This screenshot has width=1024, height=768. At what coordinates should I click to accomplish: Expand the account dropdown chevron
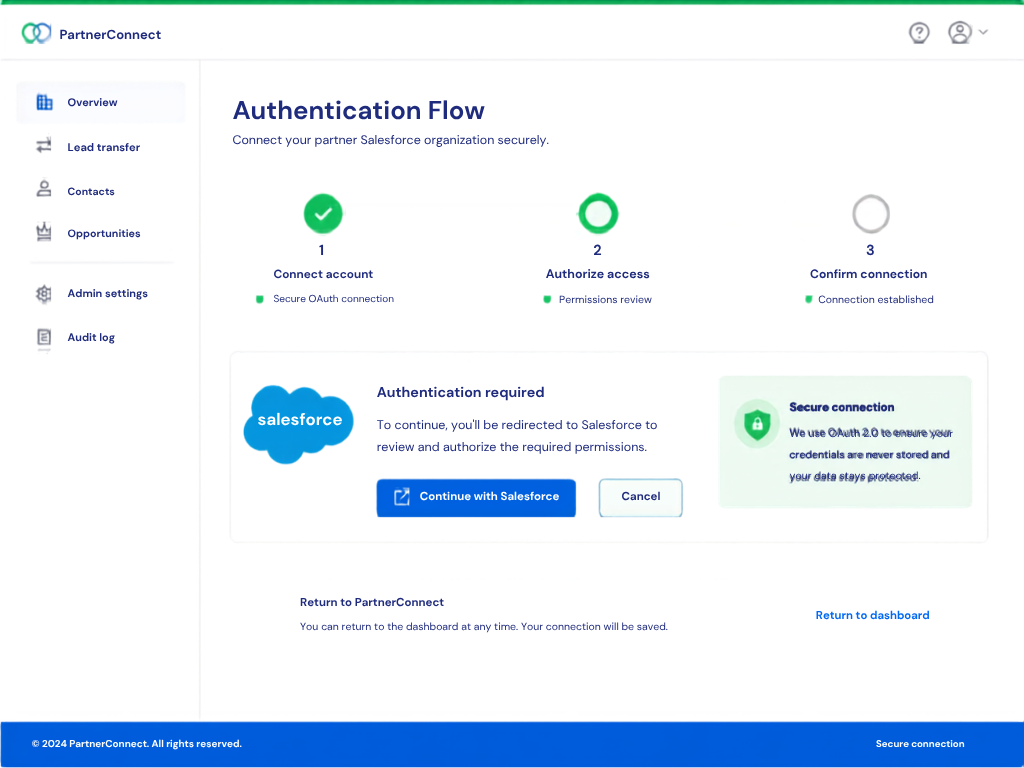pos(983,32)
